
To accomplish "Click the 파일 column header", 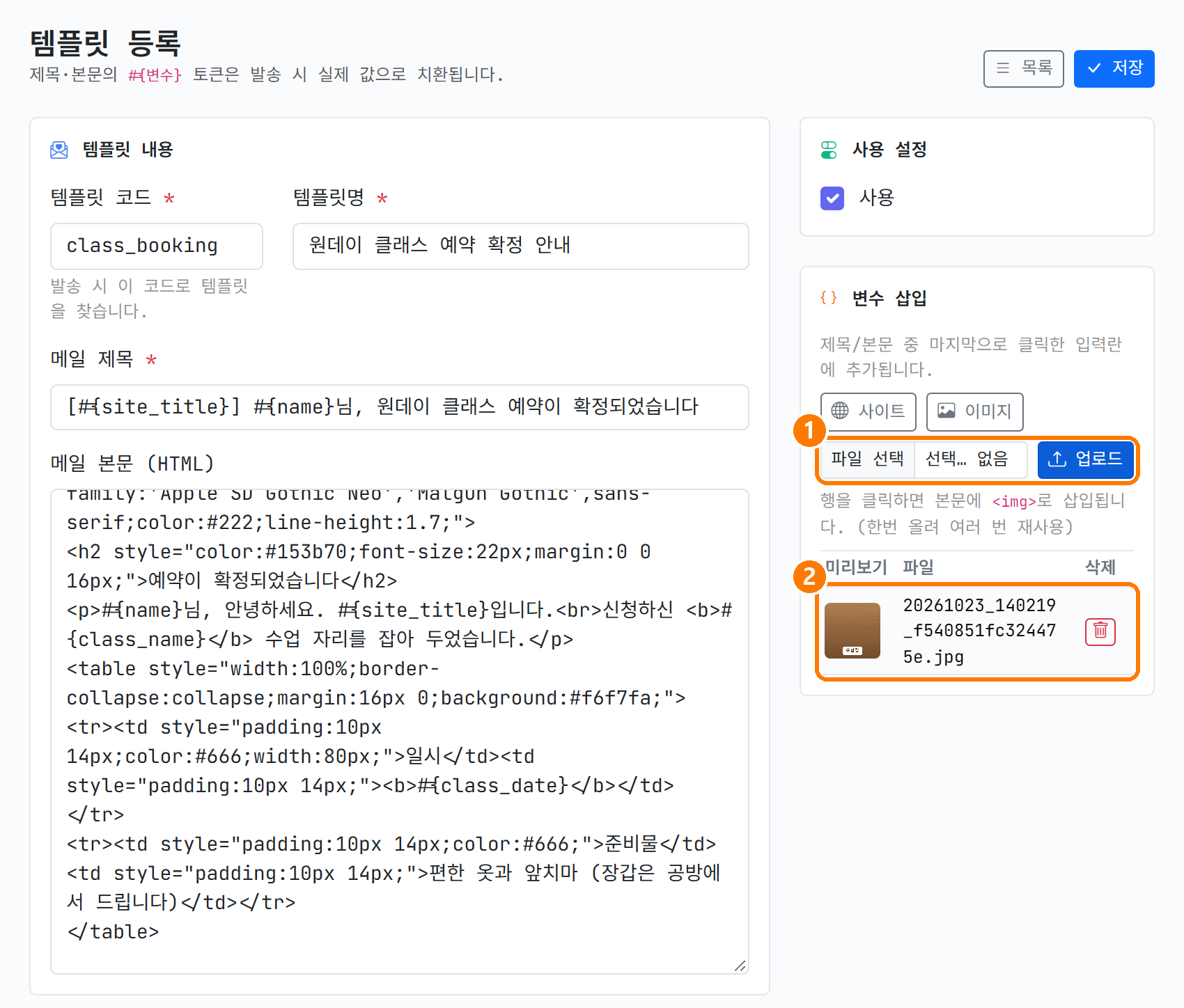I will tap(918, 567).
